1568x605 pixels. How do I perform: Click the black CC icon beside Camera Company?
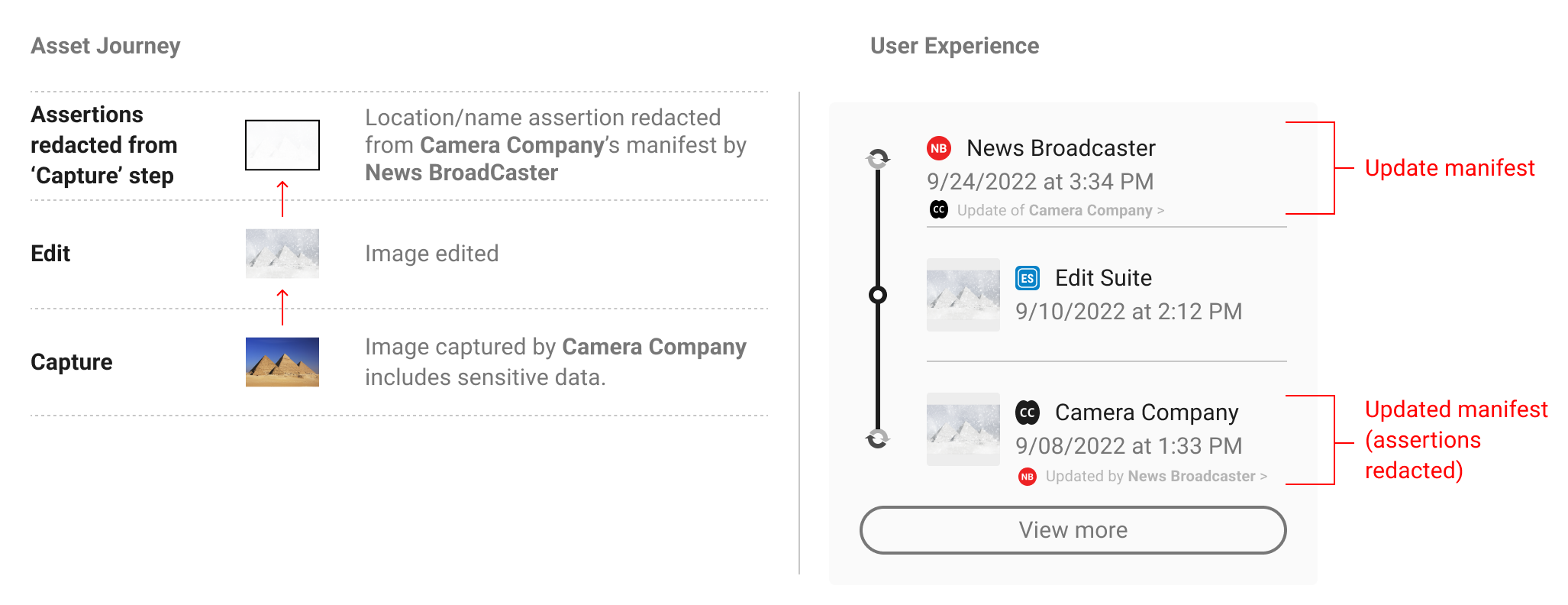tap(1028, 412)
